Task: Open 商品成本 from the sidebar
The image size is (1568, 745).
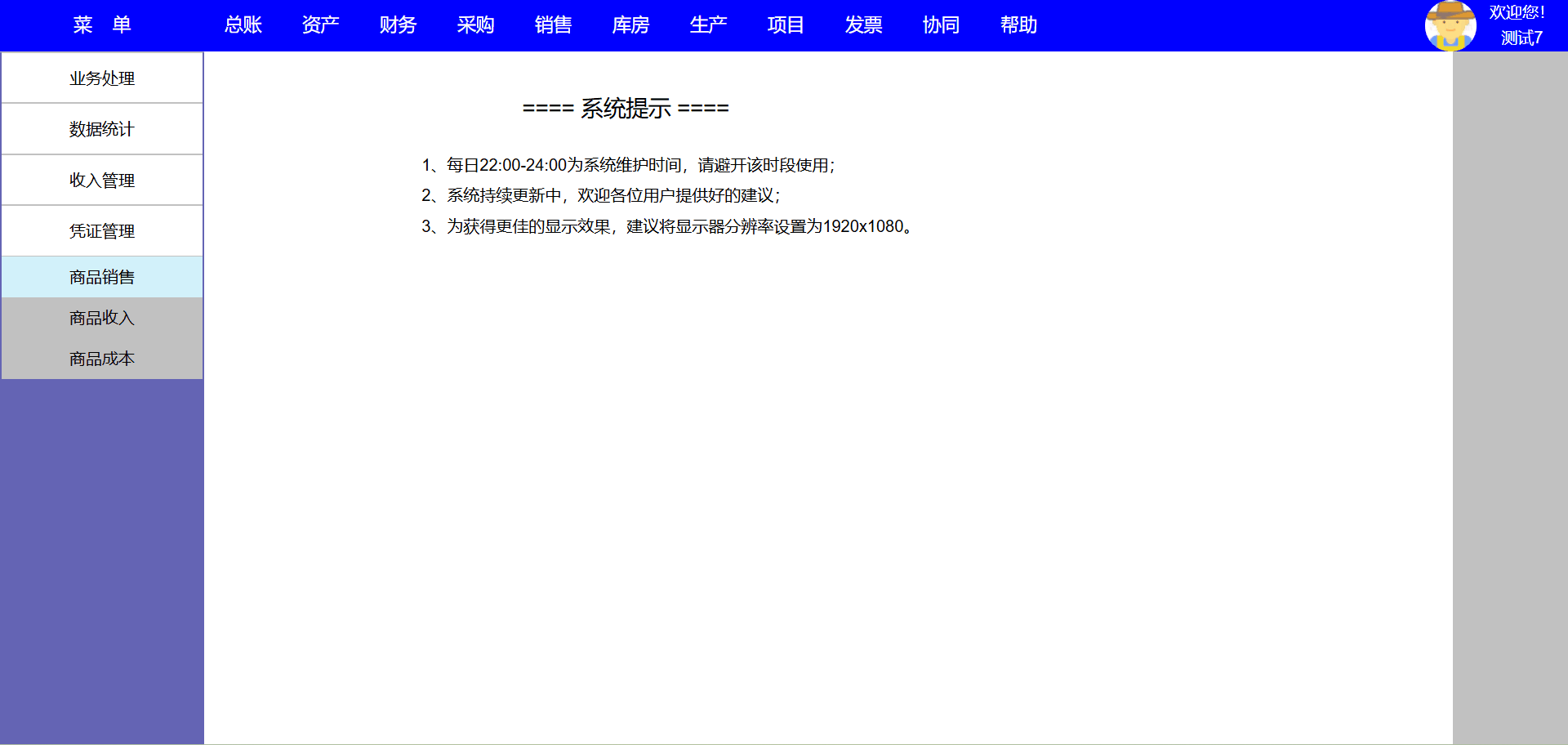Action: click(x=102, y=359)
